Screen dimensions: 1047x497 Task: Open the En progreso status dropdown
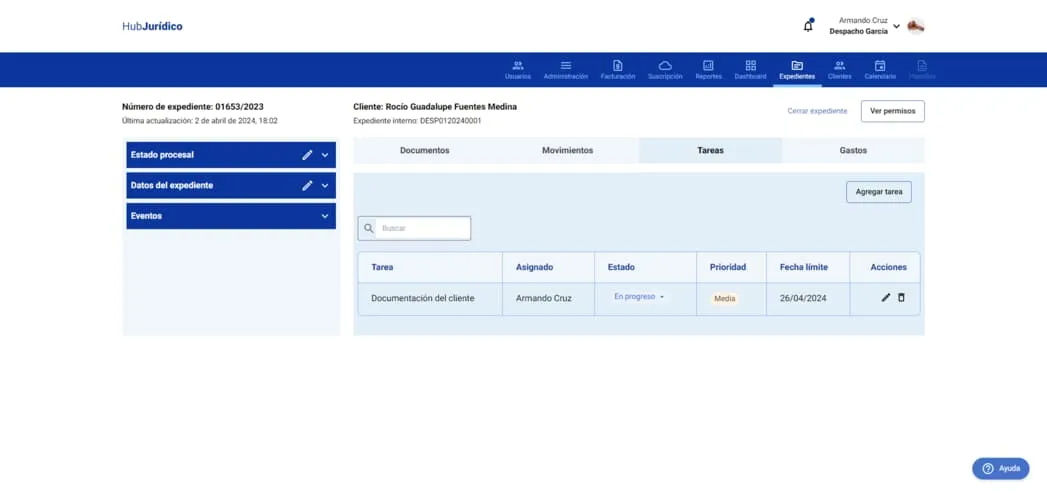pyautogui.click(x=639, y=297)
